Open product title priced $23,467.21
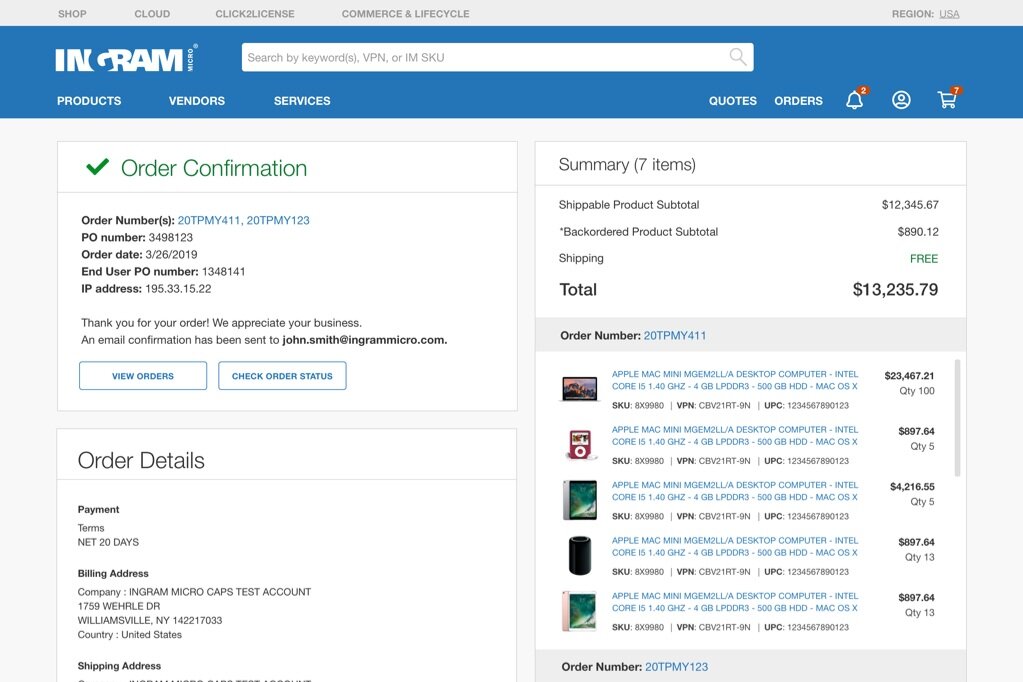Viewport: 1023px width, 682px height. click(735, 380)
